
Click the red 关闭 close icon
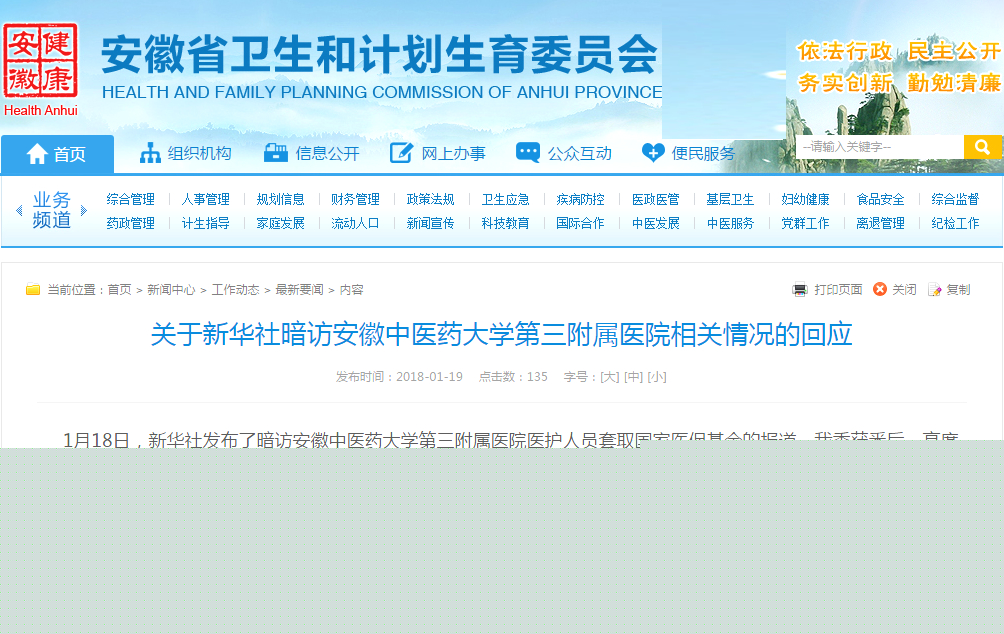coord(880,289)
